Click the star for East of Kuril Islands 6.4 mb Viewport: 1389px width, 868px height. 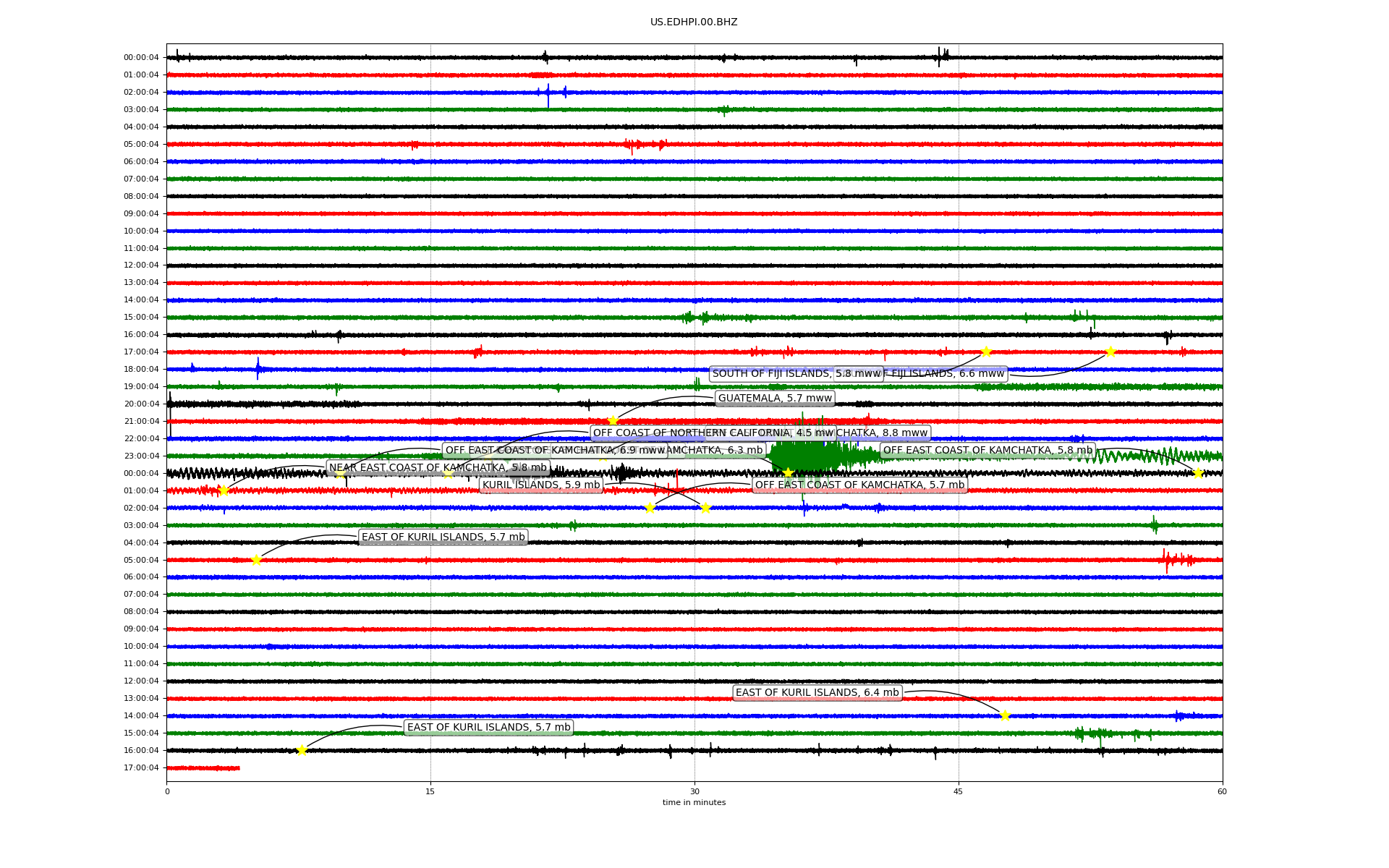point(1005,715)
